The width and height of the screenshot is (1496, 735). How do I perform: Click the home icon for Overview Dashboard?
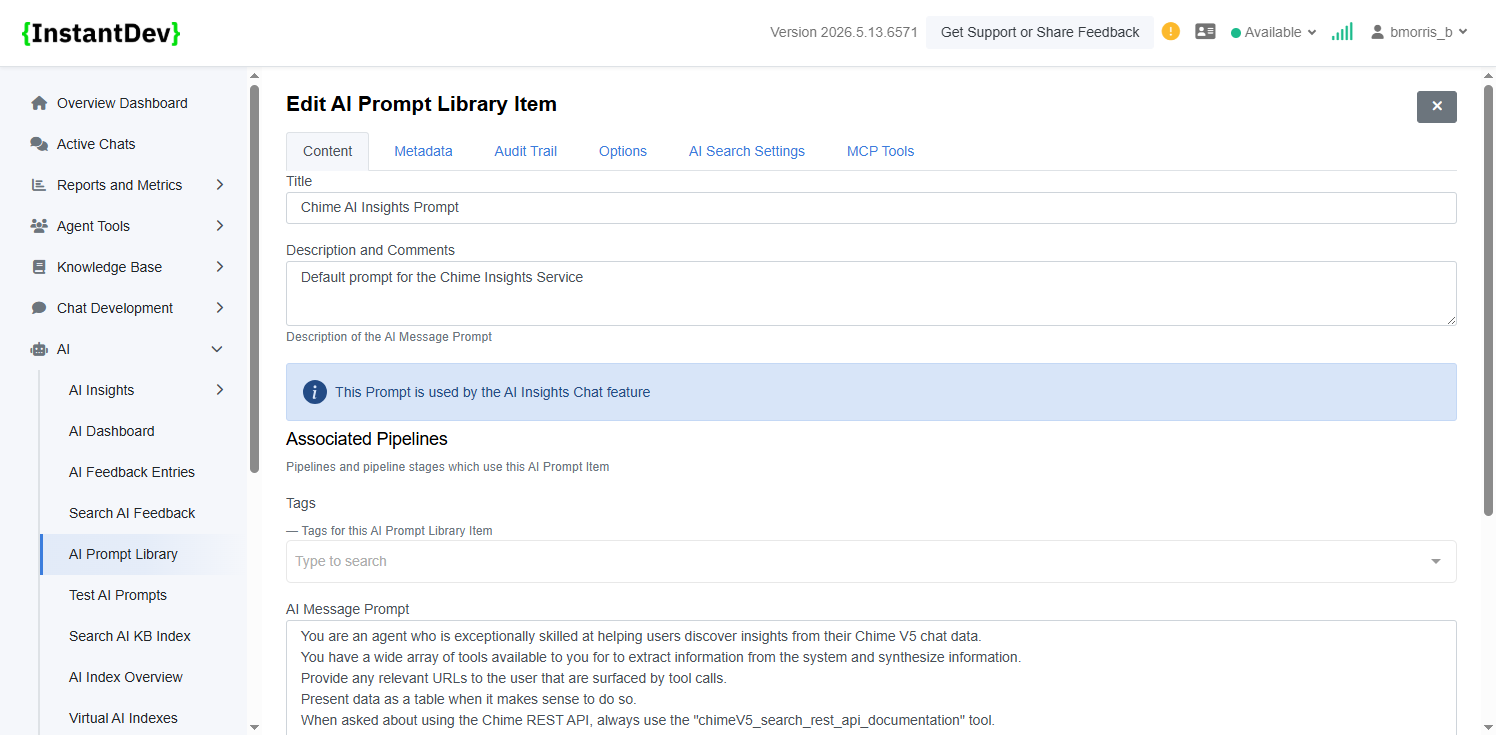click(39, 103)
